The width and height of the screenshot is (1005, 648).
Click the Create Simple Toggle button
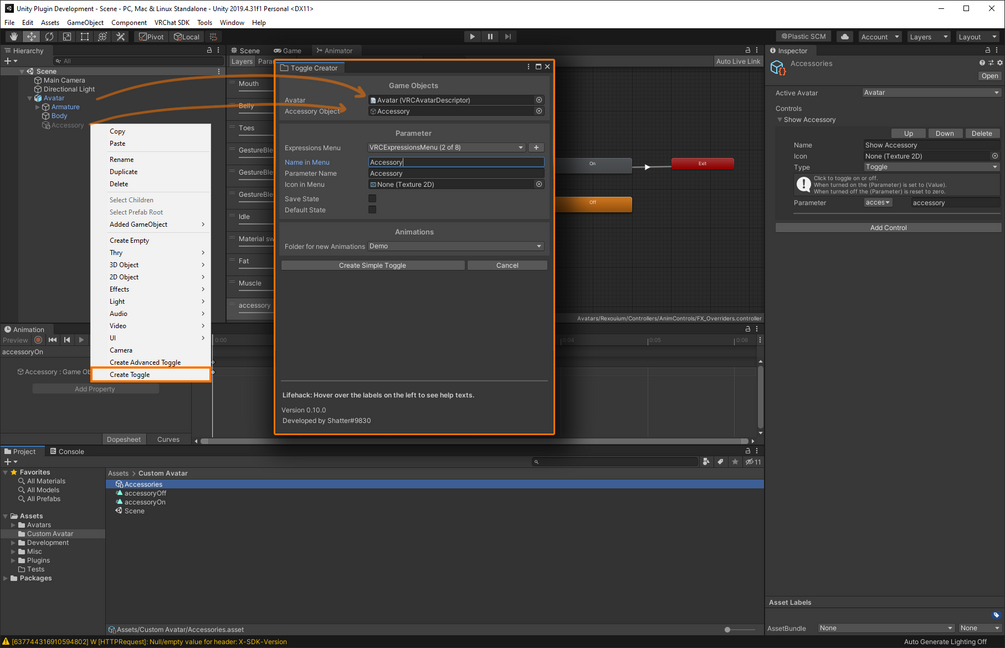pos(372,265)
